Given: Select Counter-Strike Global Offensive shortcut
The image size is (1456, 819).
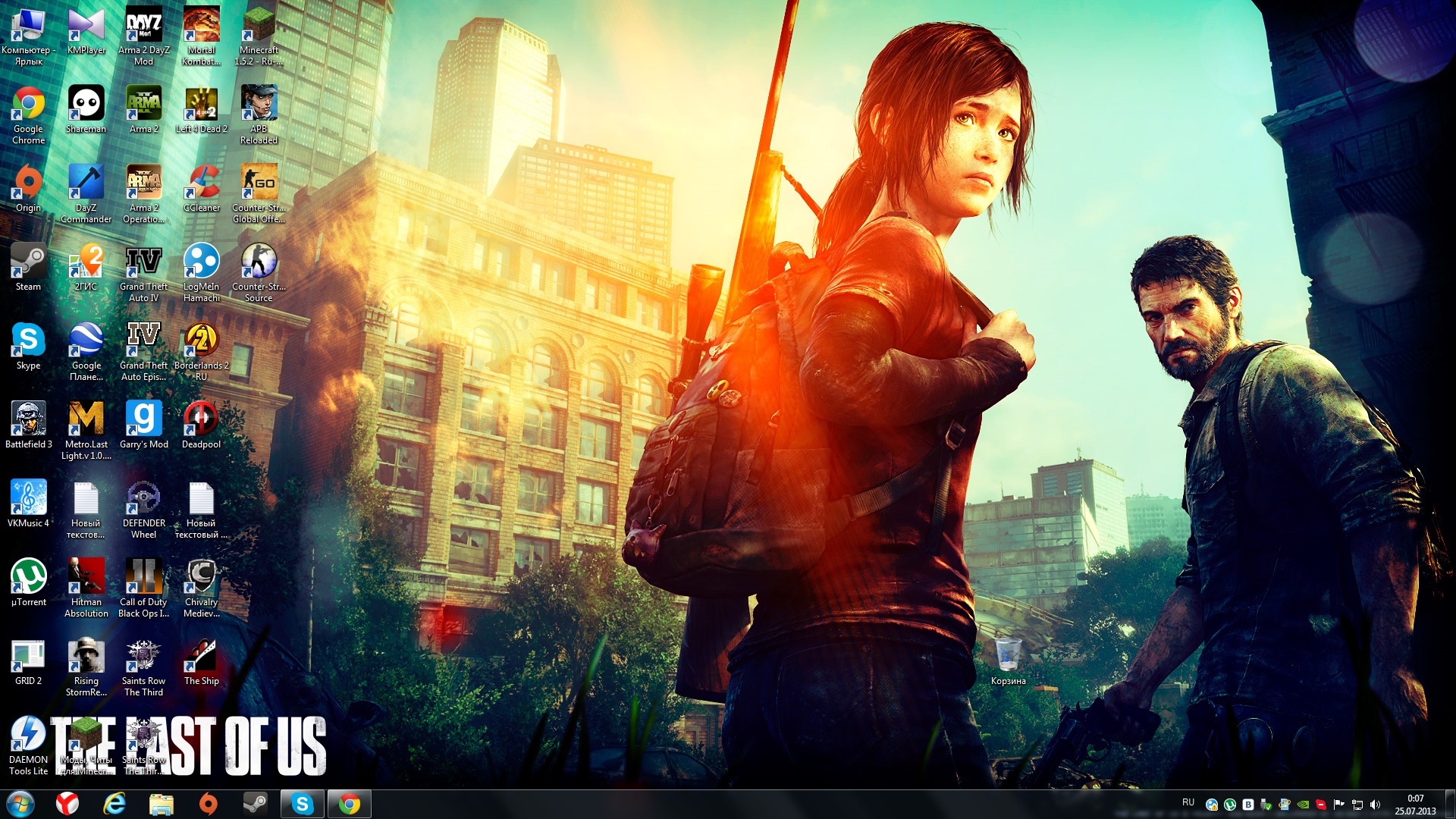Looking at the screenshot, I should coord(259,194).
